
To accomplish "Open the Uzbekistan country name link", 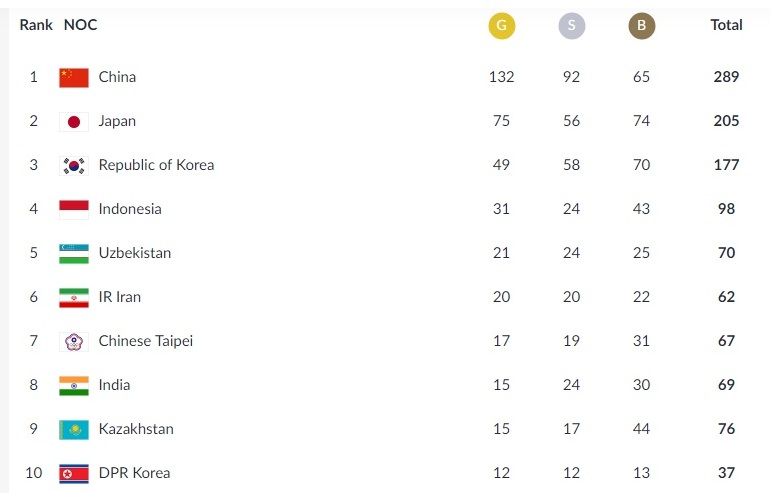I will pos(135,253).
